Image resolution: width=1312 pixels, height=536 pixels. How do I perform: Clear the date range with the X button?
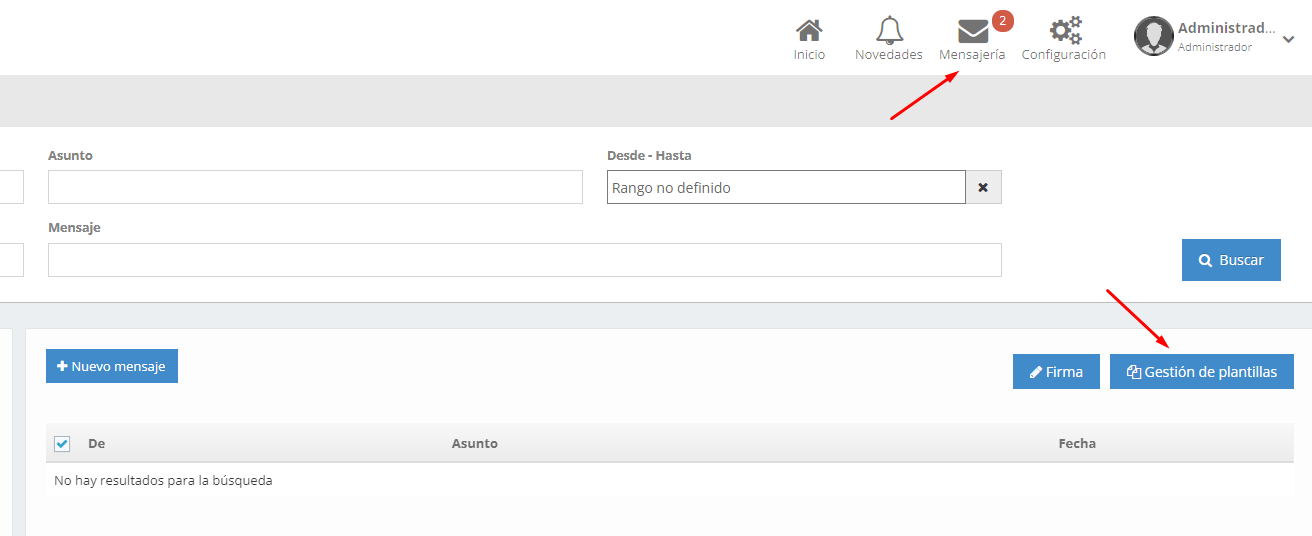(983, 187)
